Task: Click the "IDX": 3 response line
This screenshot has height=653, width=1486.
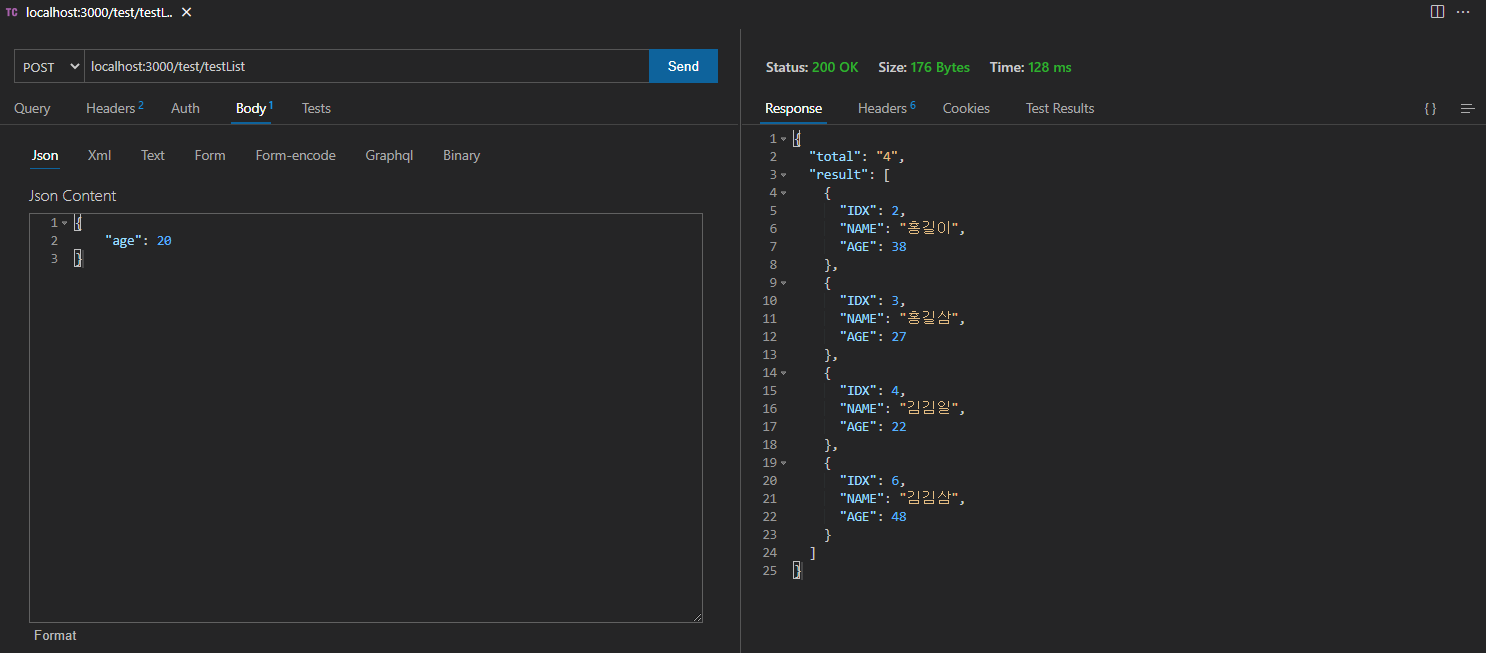Action: click(x=872, y=301)
